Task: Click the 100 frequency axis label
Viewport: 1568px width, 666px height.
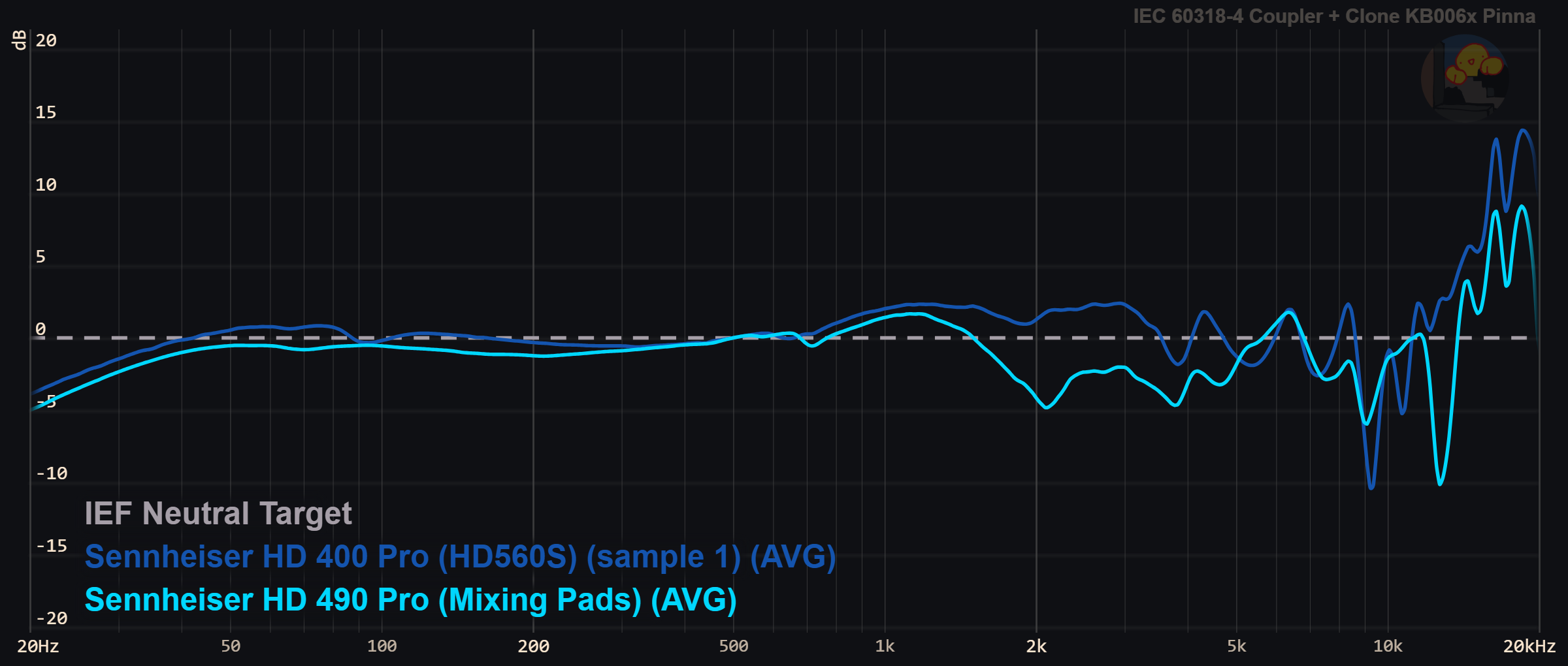Action: coord(382,646)
